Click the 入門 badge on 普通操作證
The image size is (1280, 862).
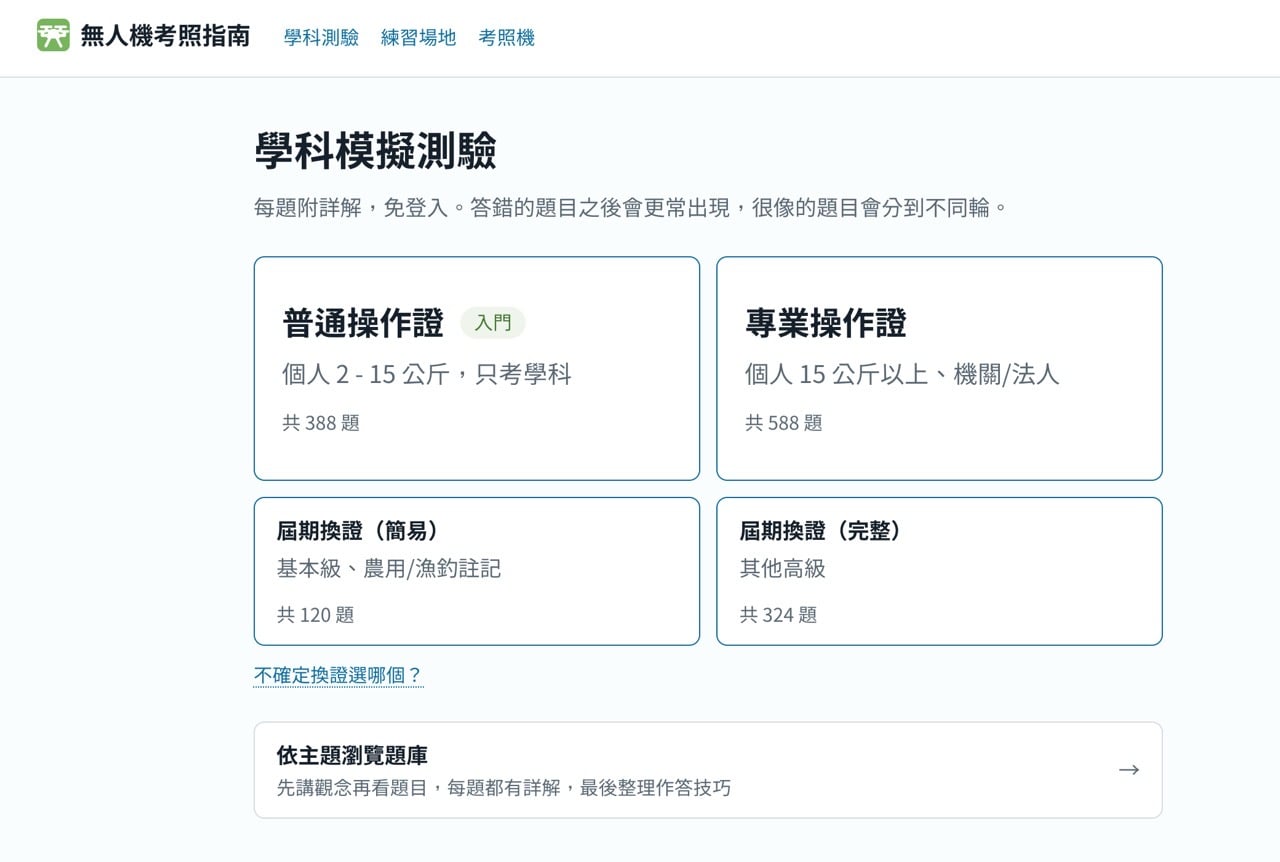click(x=493, y=323)
